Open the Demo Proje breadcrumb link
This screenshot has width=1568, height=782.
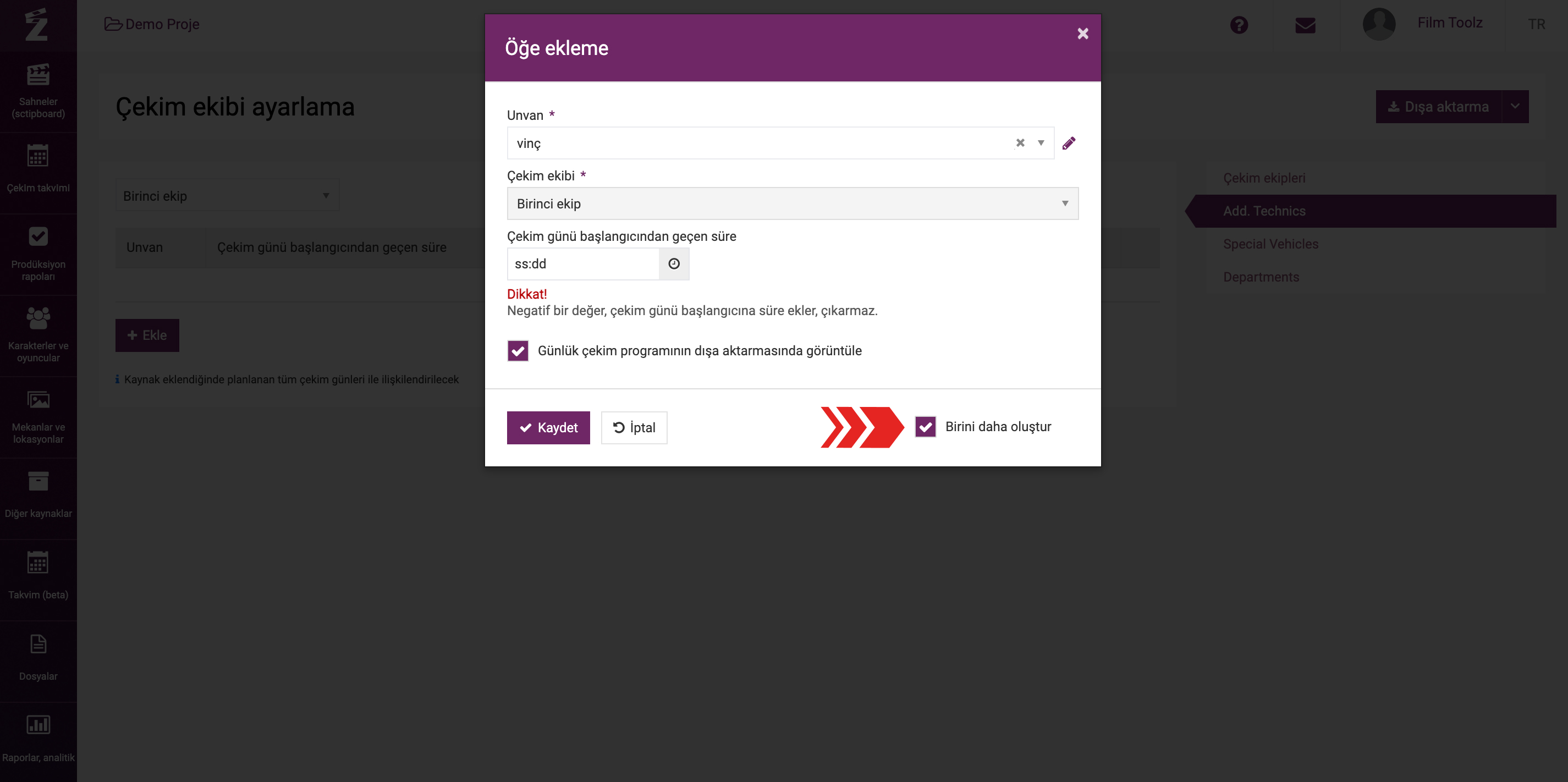click(152, 24)
